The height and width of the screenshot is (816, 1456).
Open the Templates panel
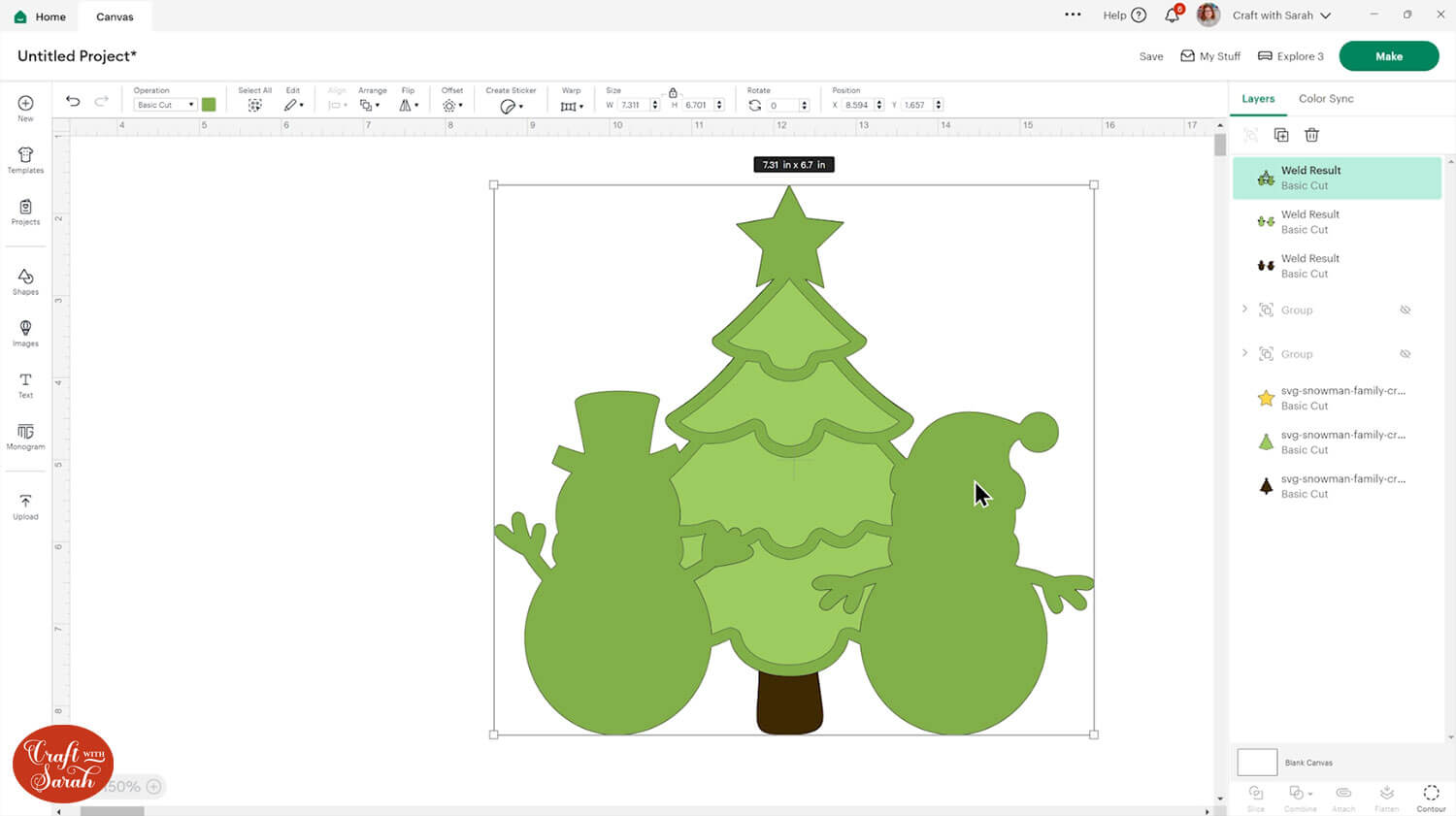(25, 160)
